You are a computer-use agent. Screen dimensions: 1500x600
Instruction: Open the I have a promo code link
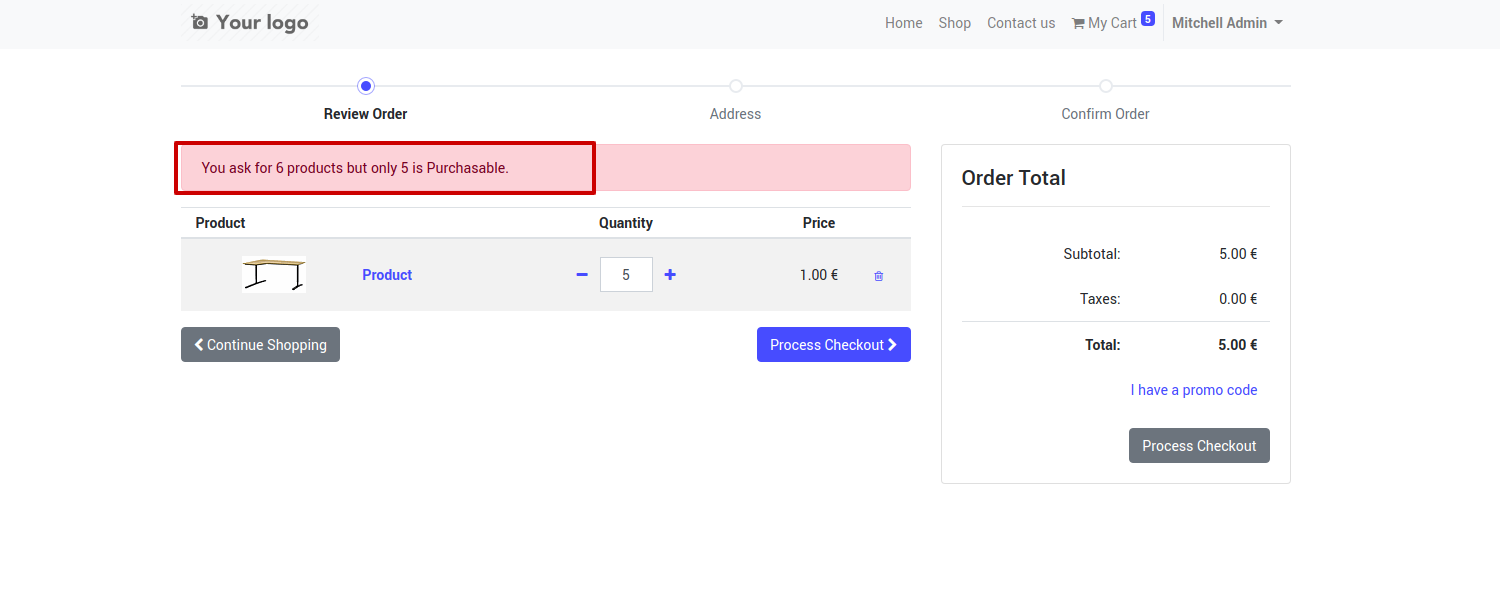pyautogui.click(x=1194, y=390)
